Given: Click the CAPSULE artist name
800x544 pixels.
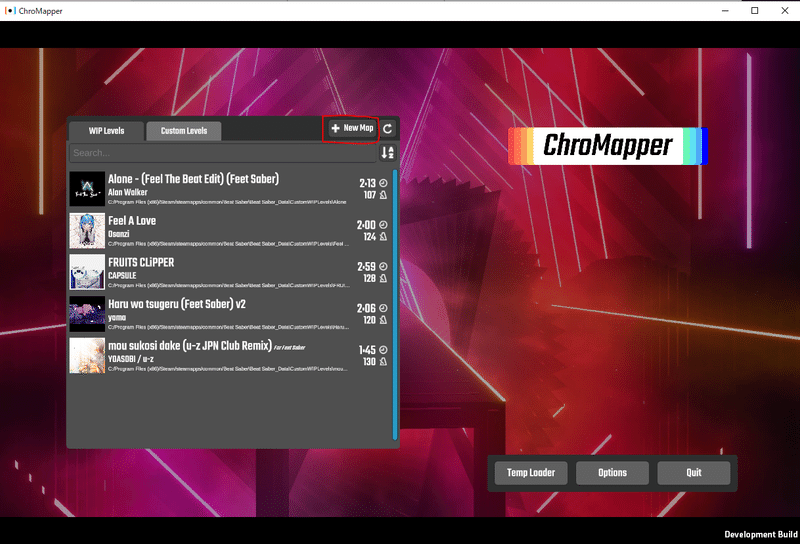Looking at the screenshot, I should click(122, 276).
